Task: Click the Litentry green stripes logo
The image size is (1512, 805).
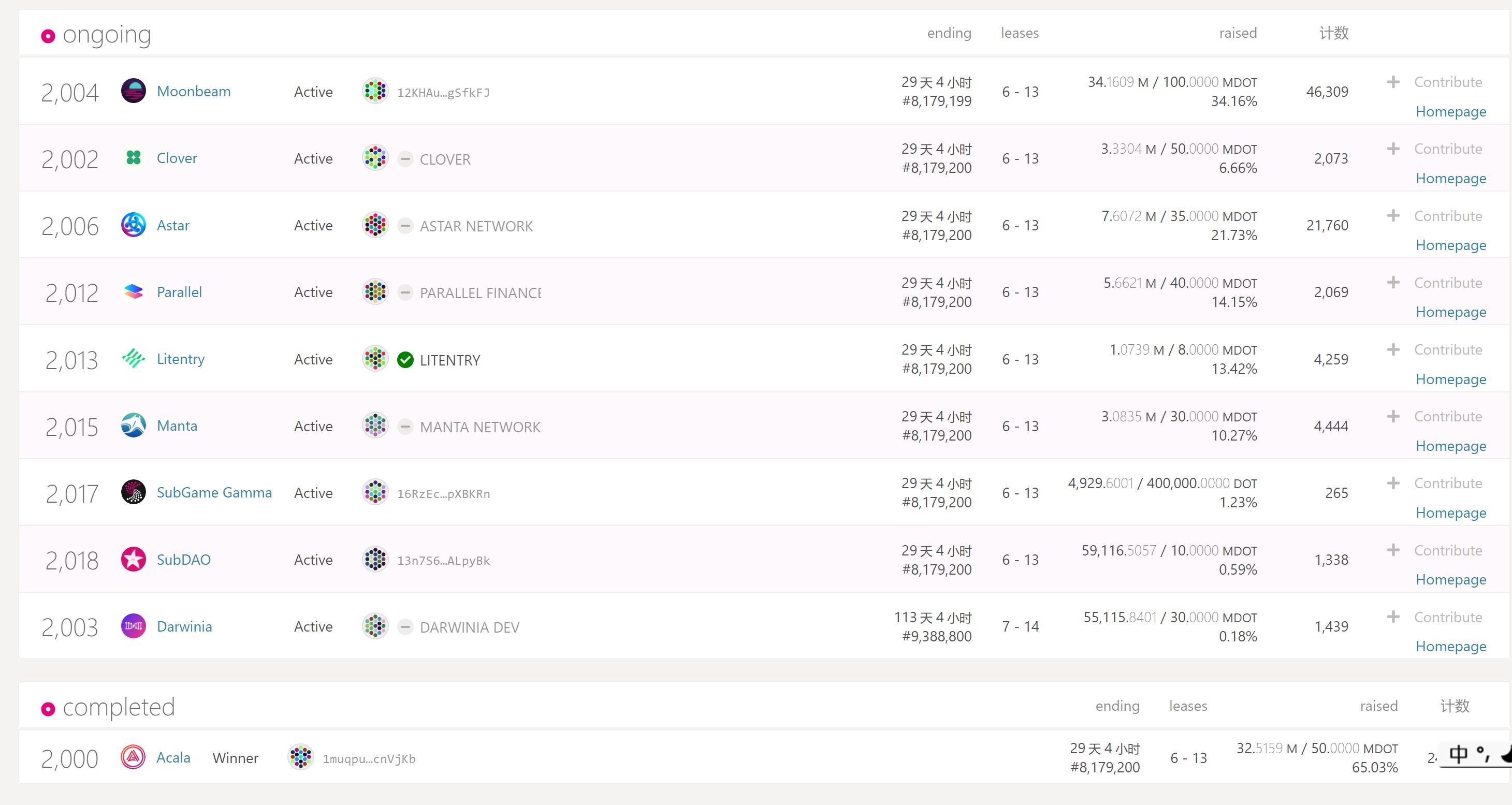Action: (x=133, y=358)
